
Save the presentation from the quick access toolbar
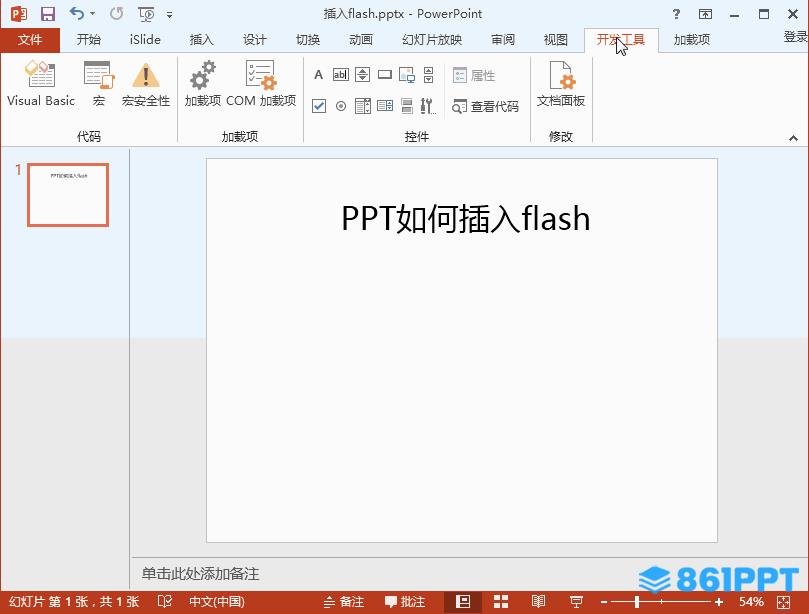[x=48, y=14]
